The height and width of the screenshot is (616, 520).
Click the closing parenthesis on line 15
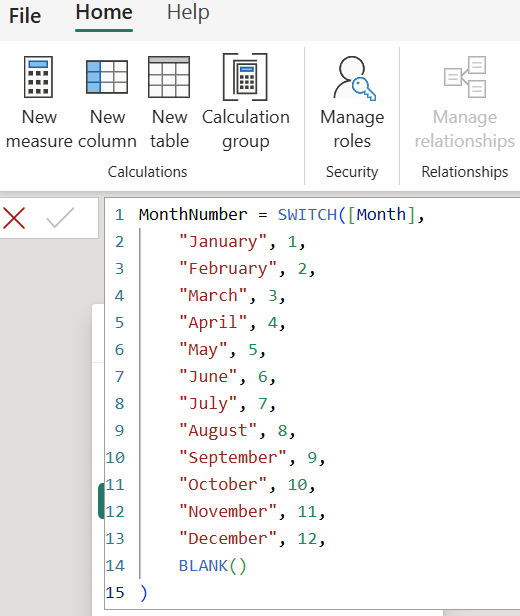(144, 593)
